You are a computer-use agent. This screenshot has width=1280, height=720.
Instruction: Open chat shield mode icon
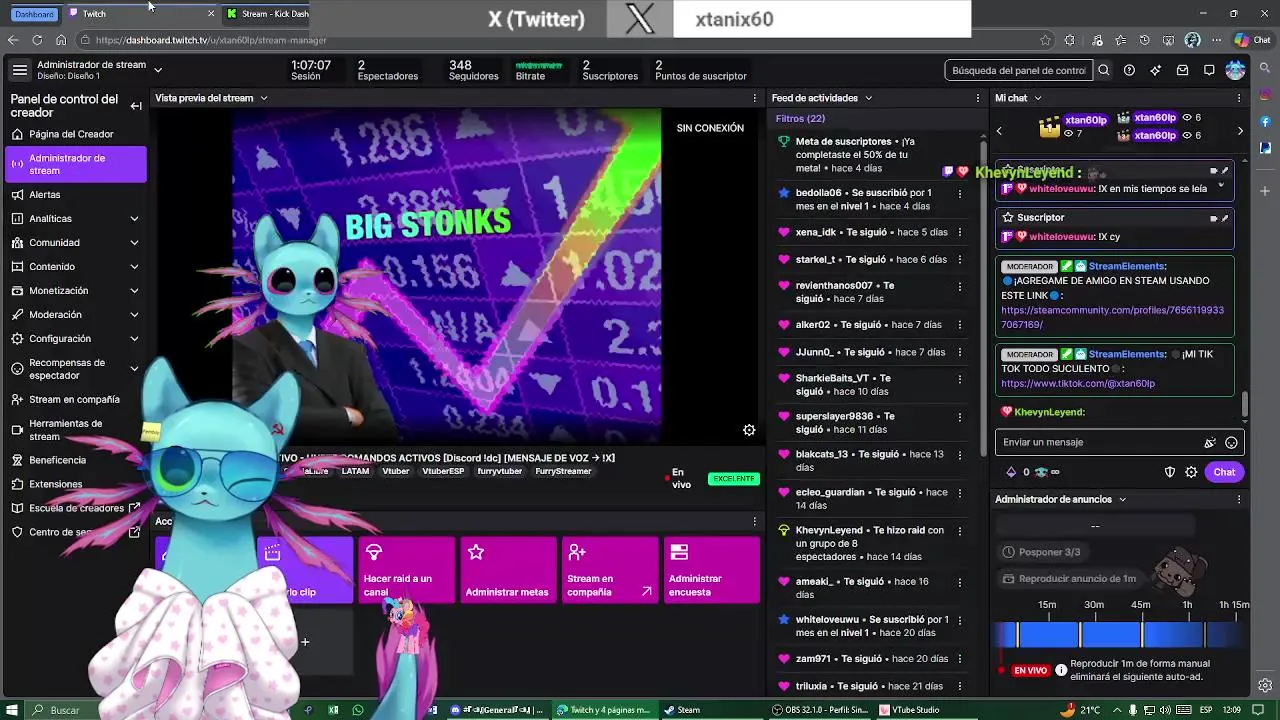click(x=1170, y=472)
